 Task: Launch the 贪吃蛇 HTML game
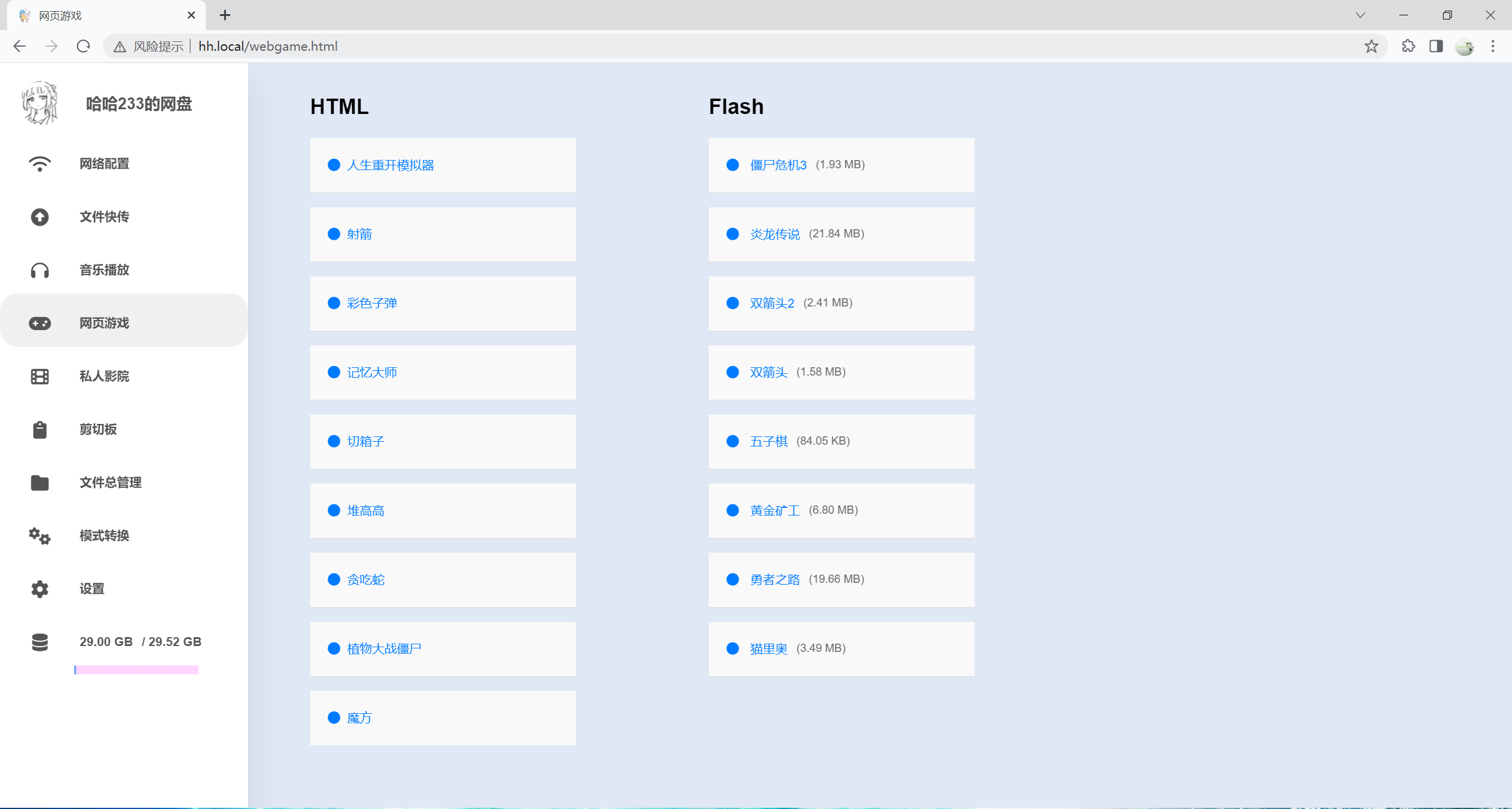click(366, 580)
